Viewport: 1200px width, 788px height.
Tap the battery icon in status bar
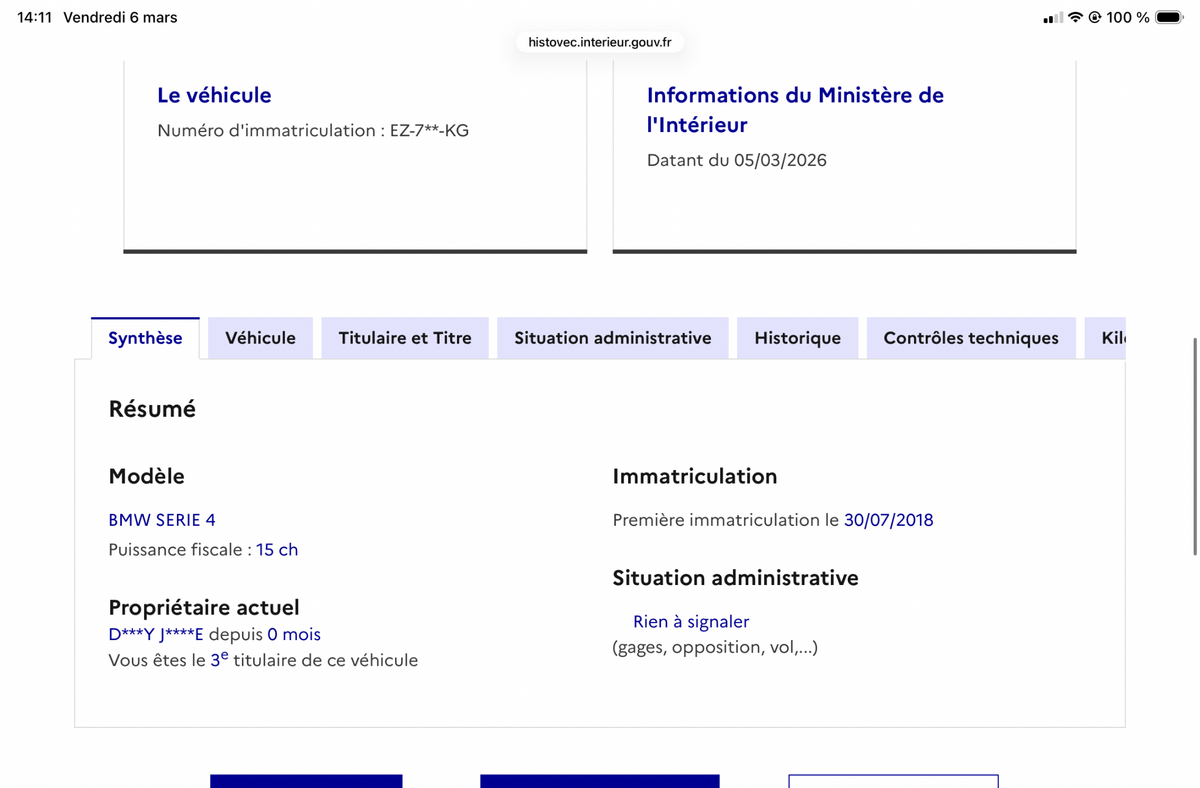1169,17
